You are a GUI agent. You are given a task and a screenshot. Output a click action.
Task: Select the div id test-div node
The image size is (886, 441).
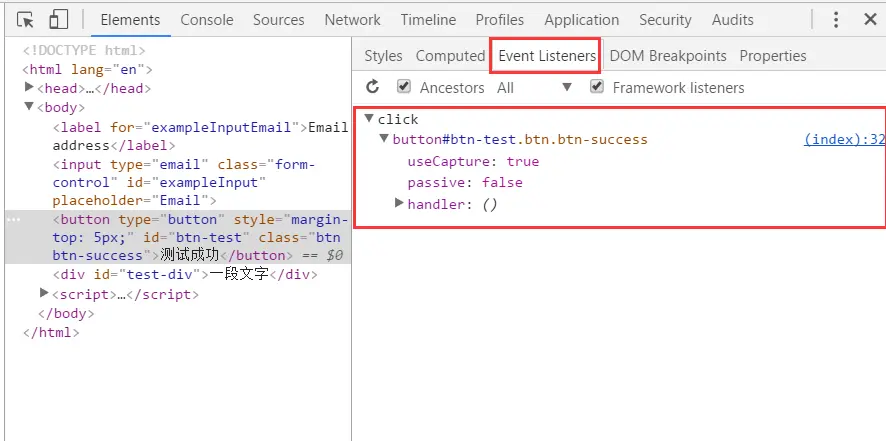pyautogui.click(x=185, y=275)
